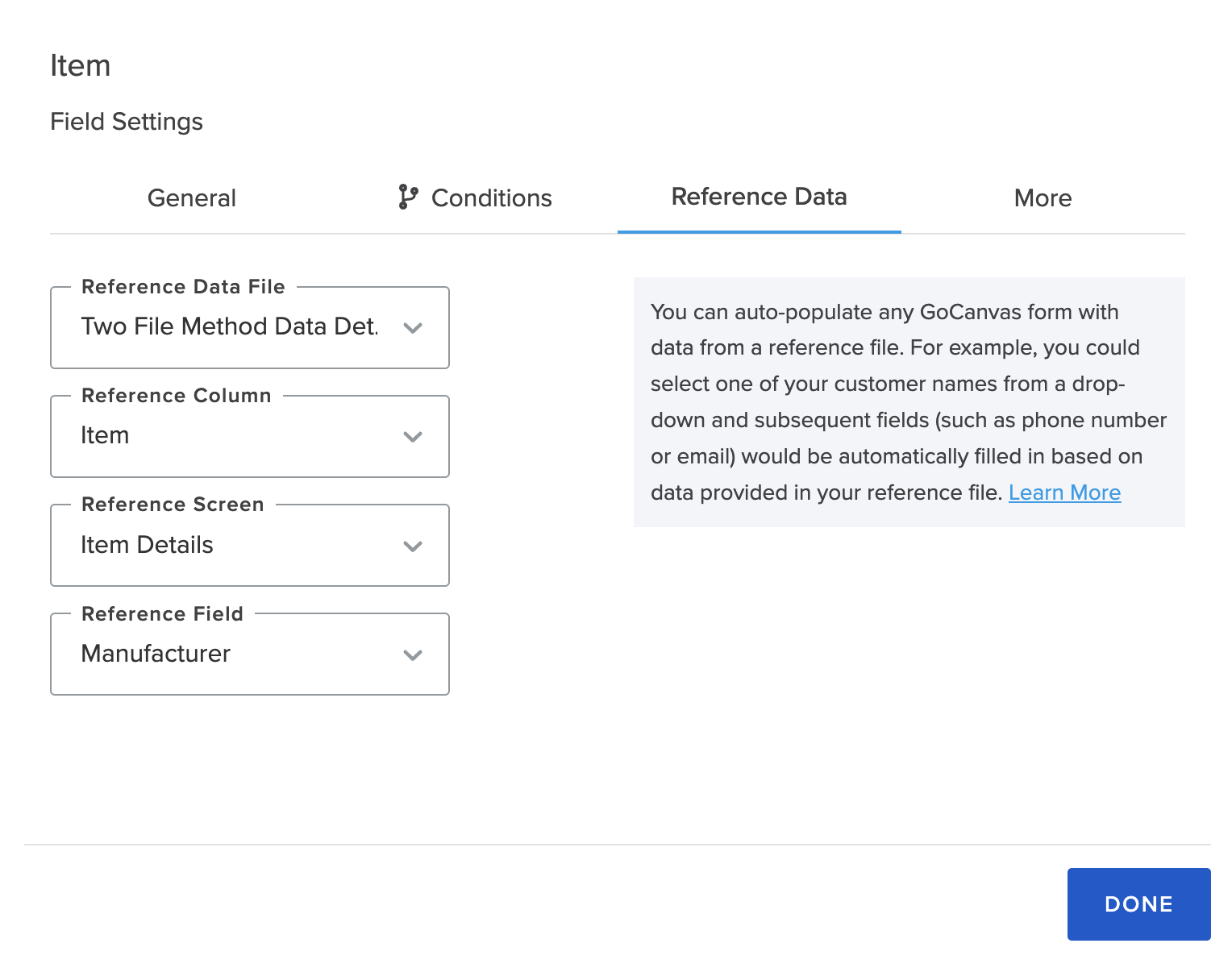Viewport: 1232px width, 964px height.
Task: Expand the Reference Column selector showing Item
Action: (x=249, y=437)
